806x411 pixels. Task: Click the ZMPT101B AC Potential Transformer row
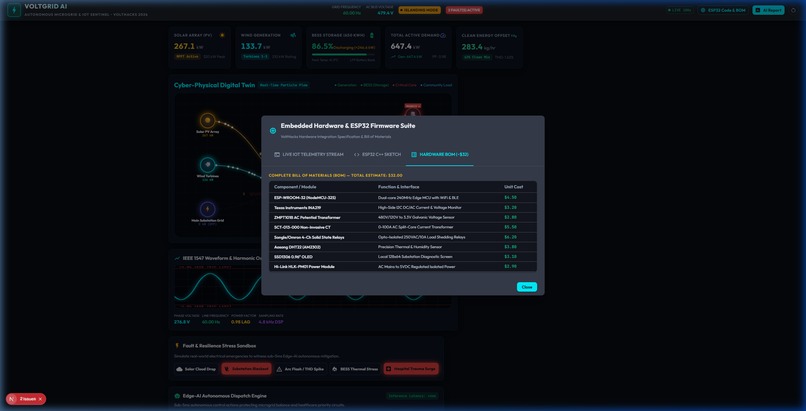(402, 217)
